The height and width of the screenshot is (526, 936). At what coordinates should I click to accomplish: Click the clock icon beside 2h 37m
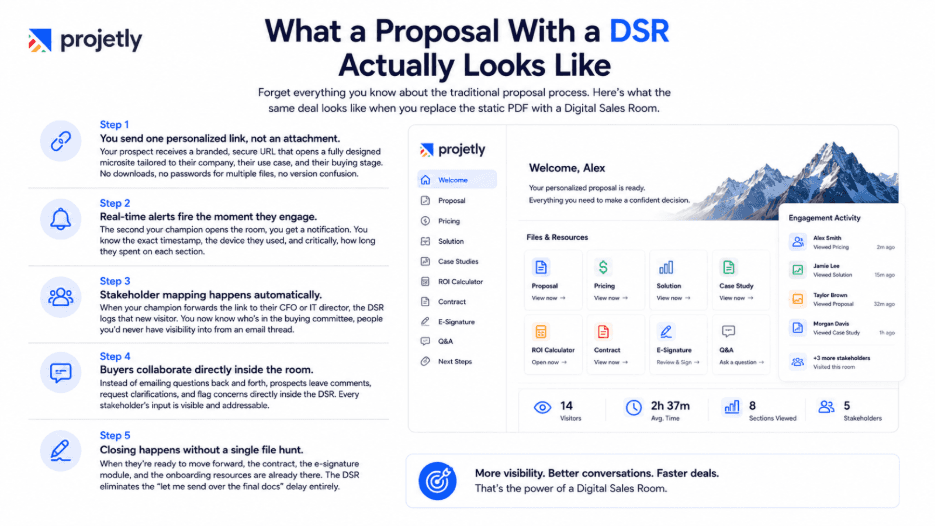click(633, 408)
